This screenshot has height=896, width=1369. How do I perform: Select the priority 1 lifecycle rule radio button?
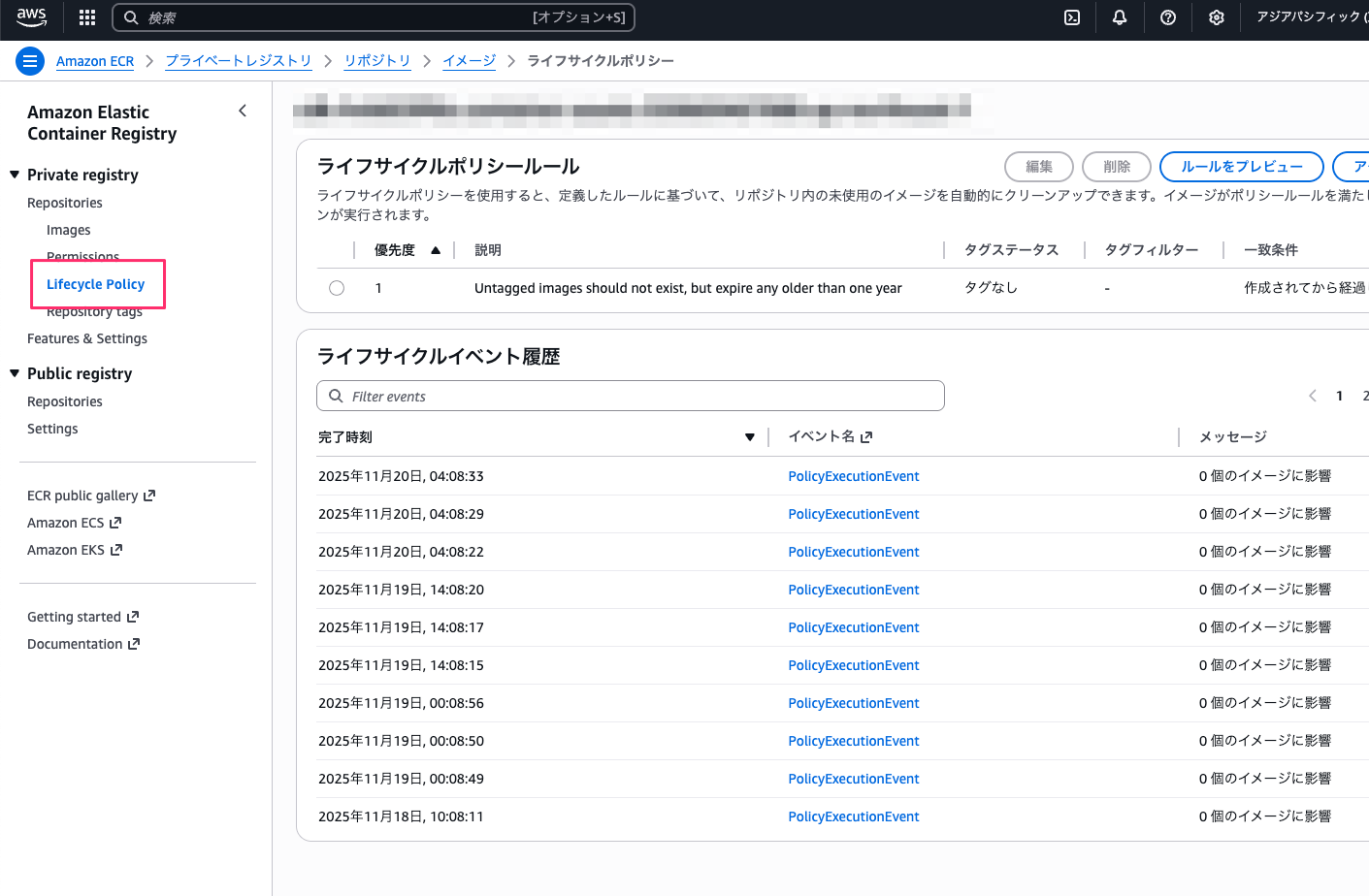[336, 287]
